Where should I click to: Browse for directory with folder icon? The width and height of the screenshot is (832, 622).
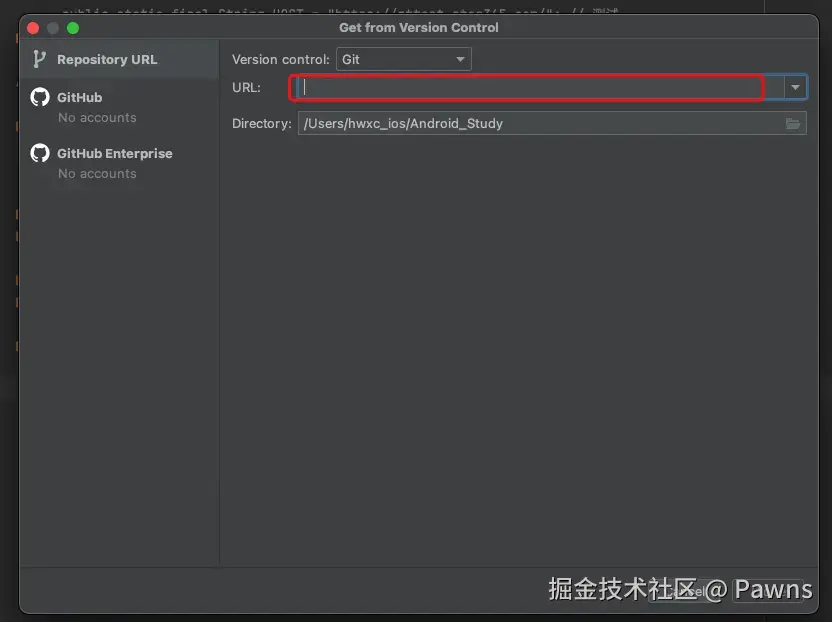point(793,124)
